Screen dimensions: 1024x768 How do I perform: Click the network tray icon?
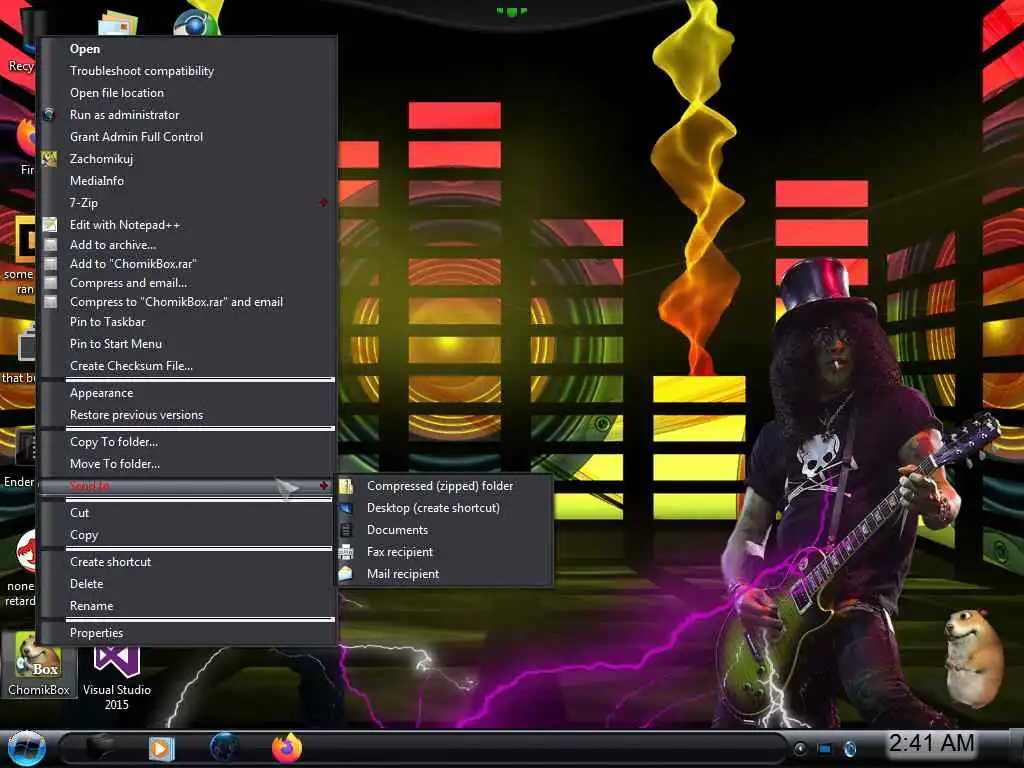824,748
